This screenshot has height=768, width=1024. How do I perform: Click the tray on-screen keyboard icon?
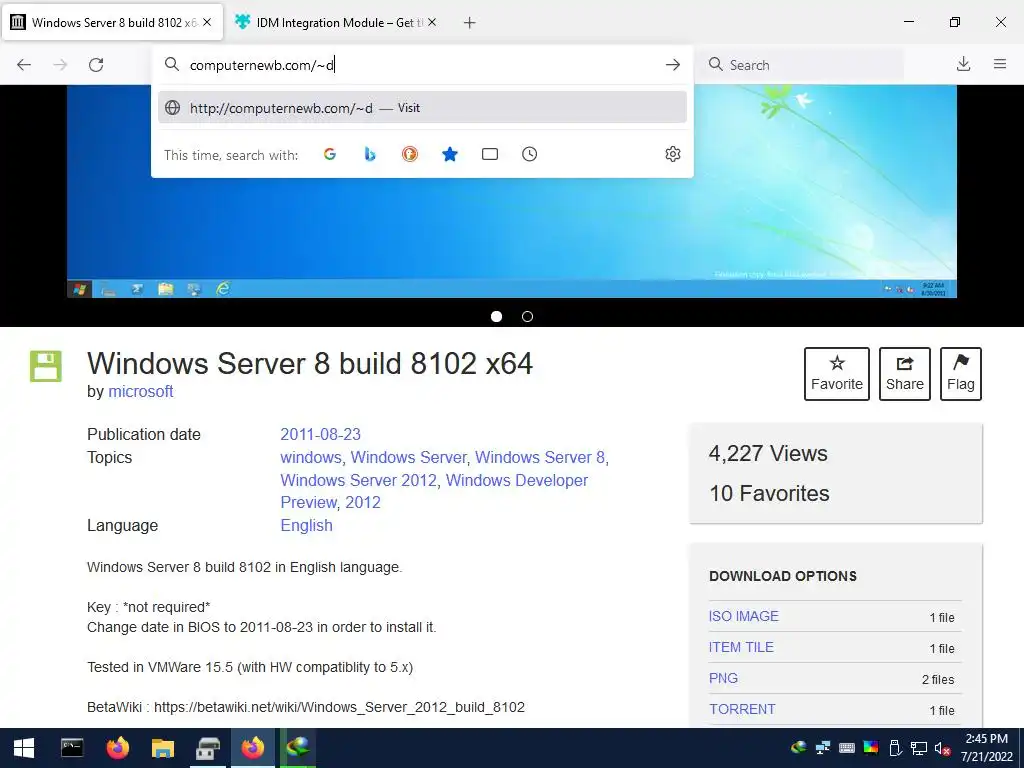click(847, 748)
